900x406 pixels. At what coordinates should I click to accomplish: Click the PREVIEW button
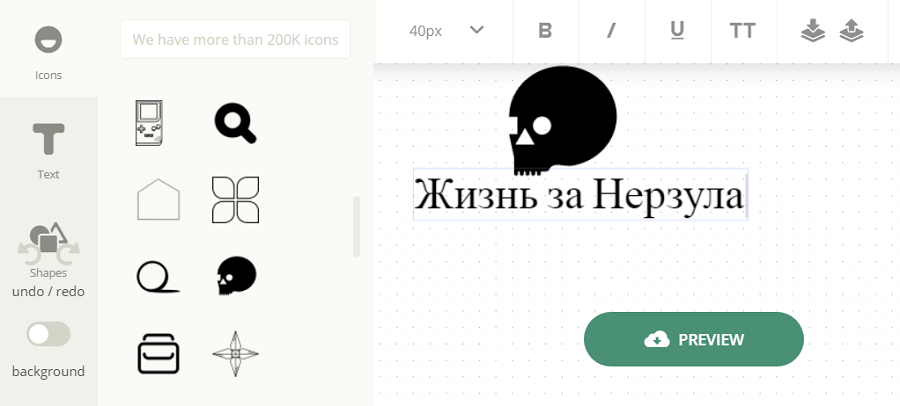[x=693, y=339]
